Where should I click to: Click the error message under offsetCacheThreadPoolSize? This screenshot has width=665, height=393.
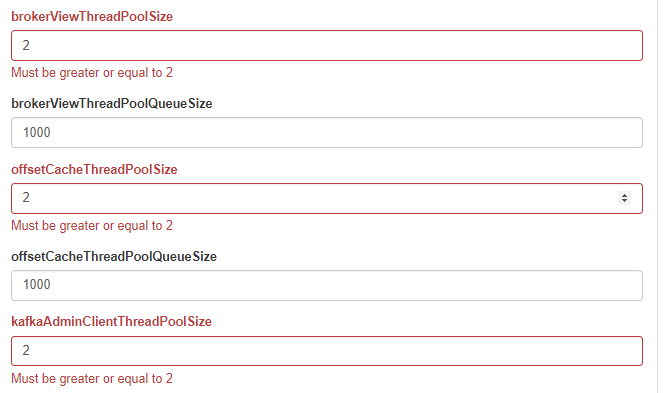click(x=92, y=226)
